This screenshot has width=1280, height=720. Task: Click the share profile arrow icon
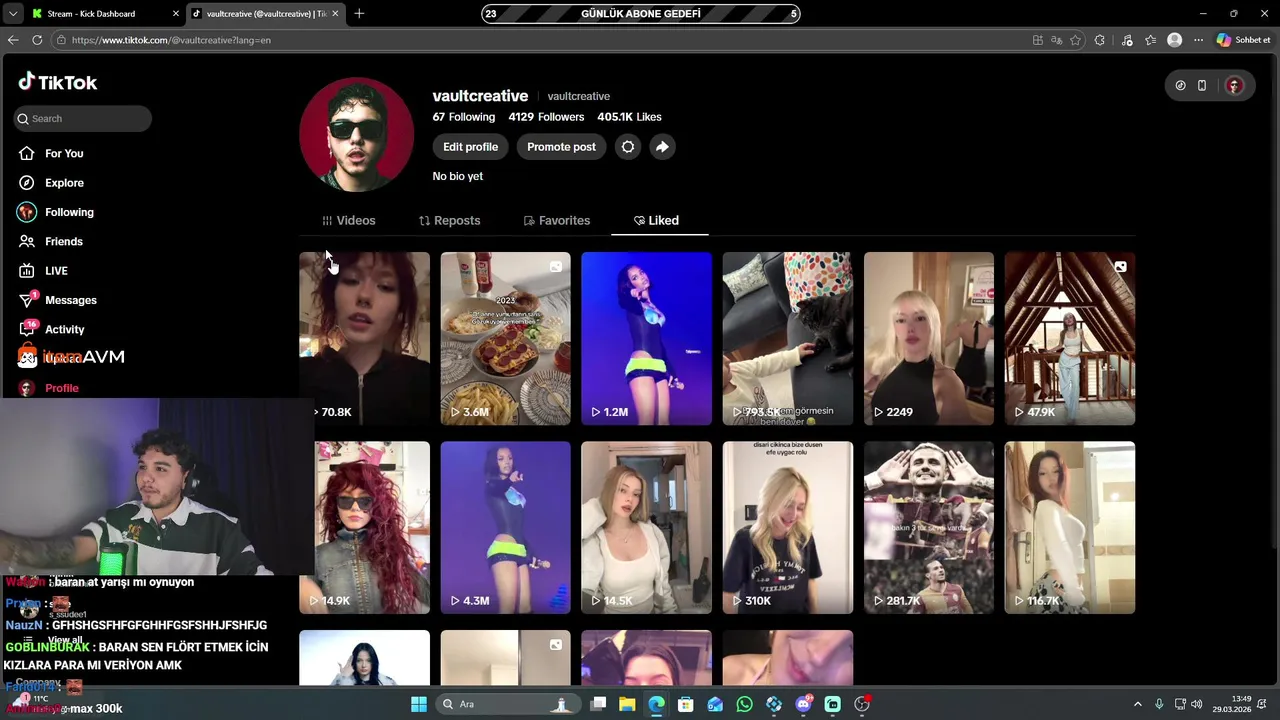click(x=662, y=147)
